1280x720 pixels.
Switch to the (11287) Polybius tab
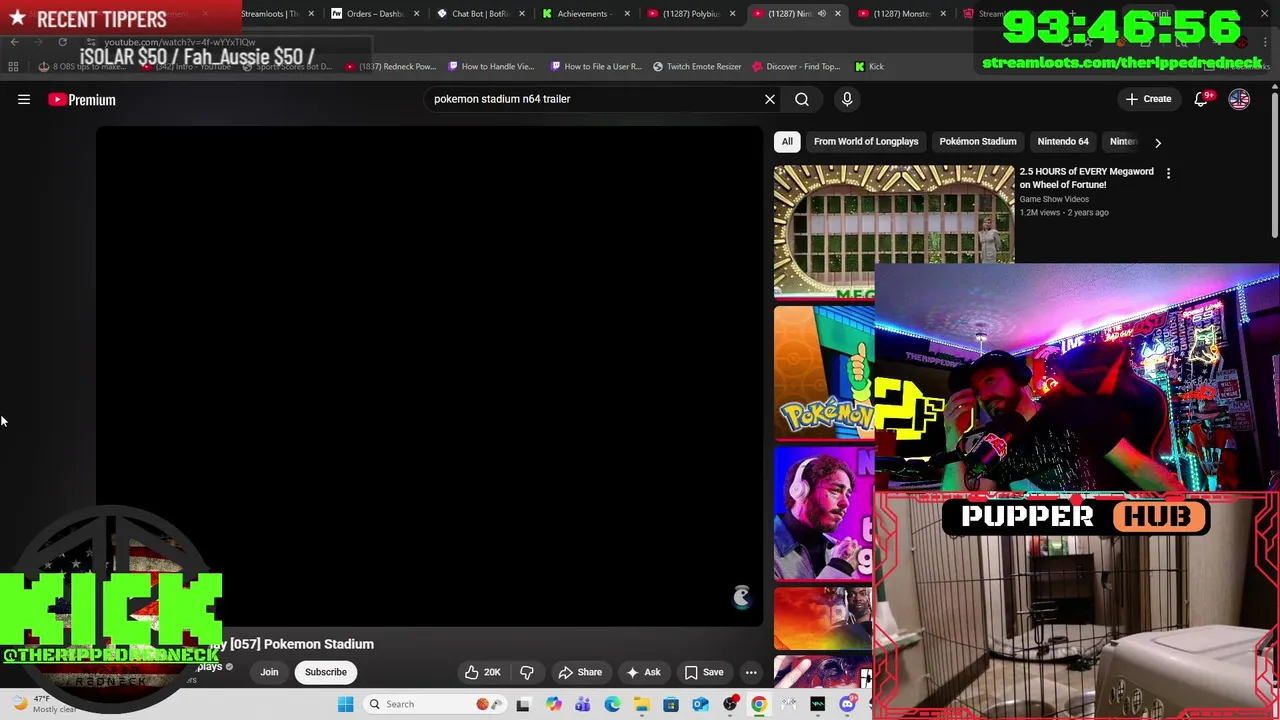(690, 14)
